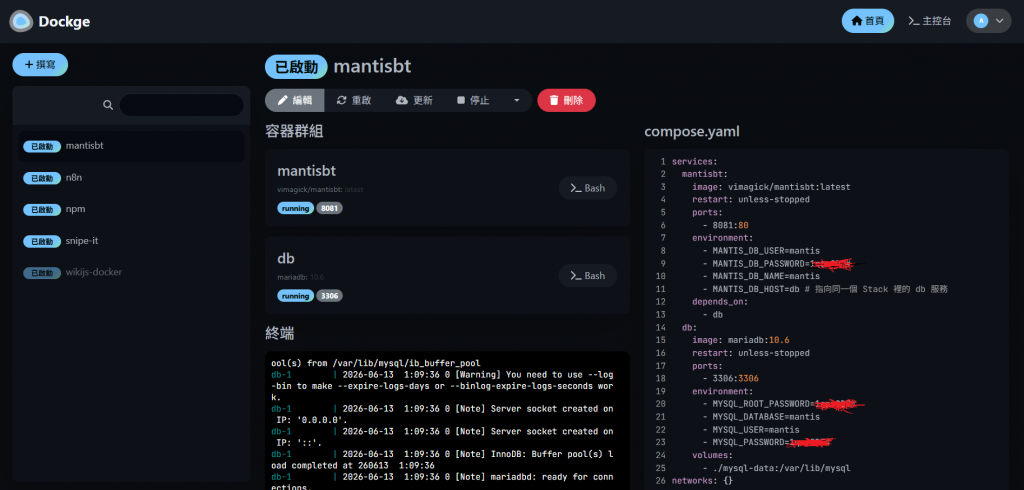This screenshot has height=490, width=1024.
Task: Open the user profile dropdown
Action: tap(988, 21)
